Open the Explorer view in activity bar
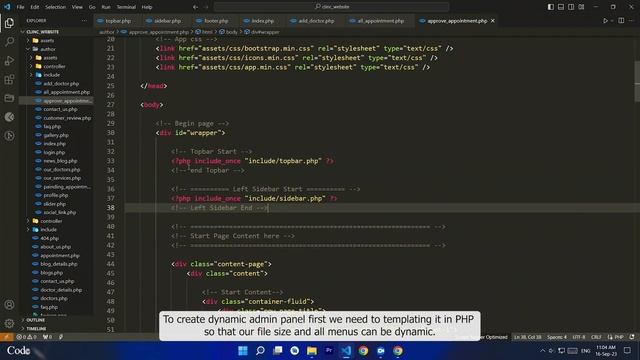 point(9,23)
